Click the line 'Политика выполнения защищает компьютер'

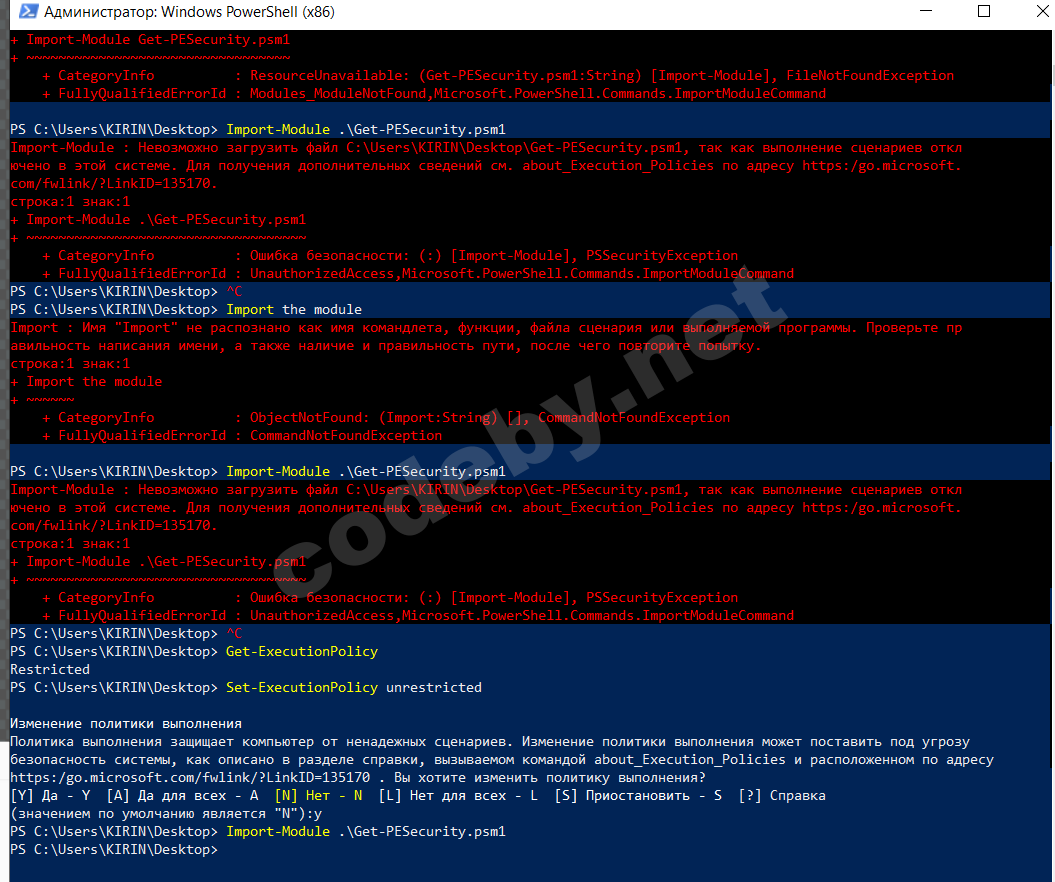tap(490, 742)
